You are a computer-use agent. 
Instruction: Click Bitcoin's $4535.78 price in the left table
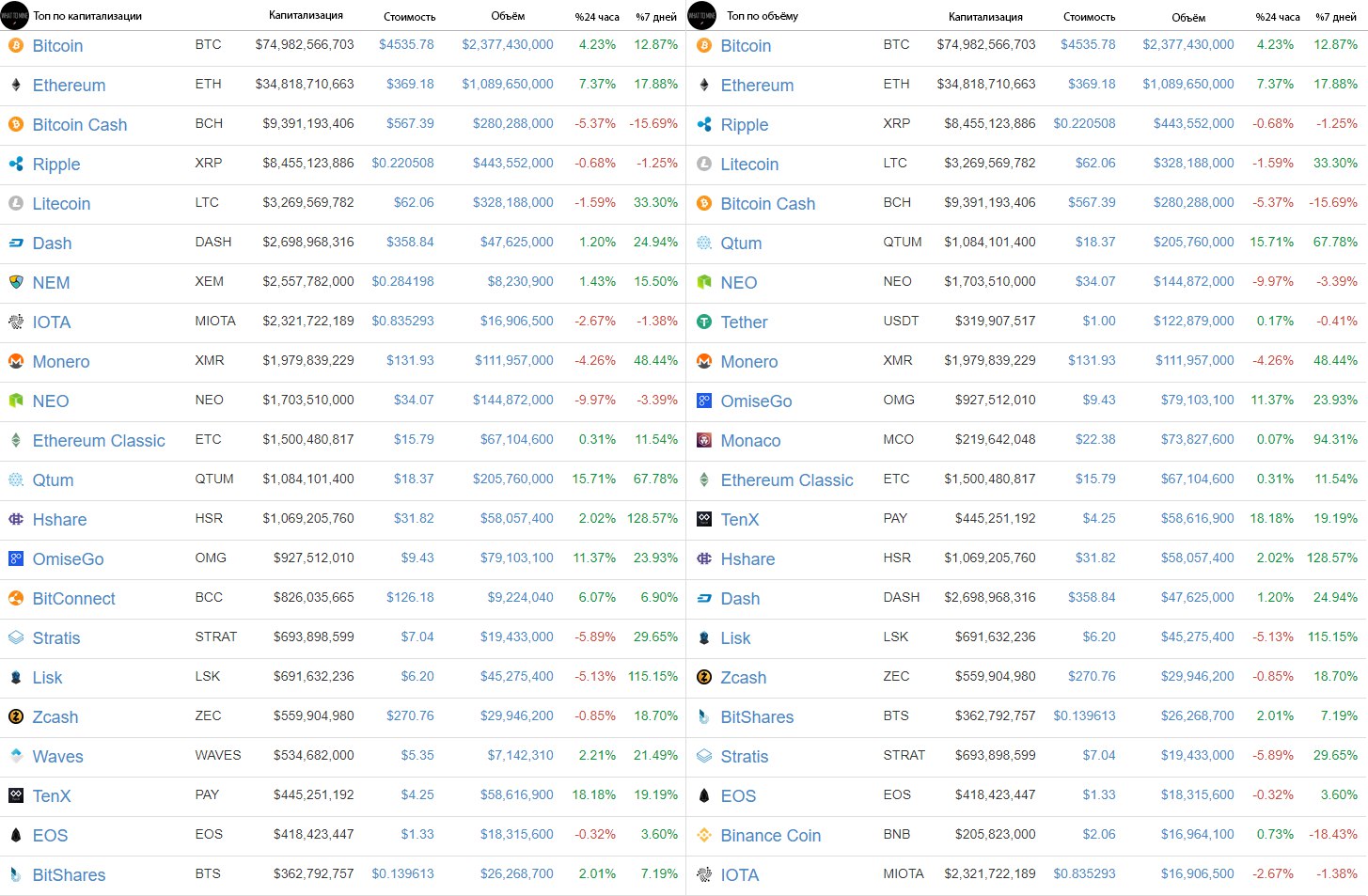point(406,44)
